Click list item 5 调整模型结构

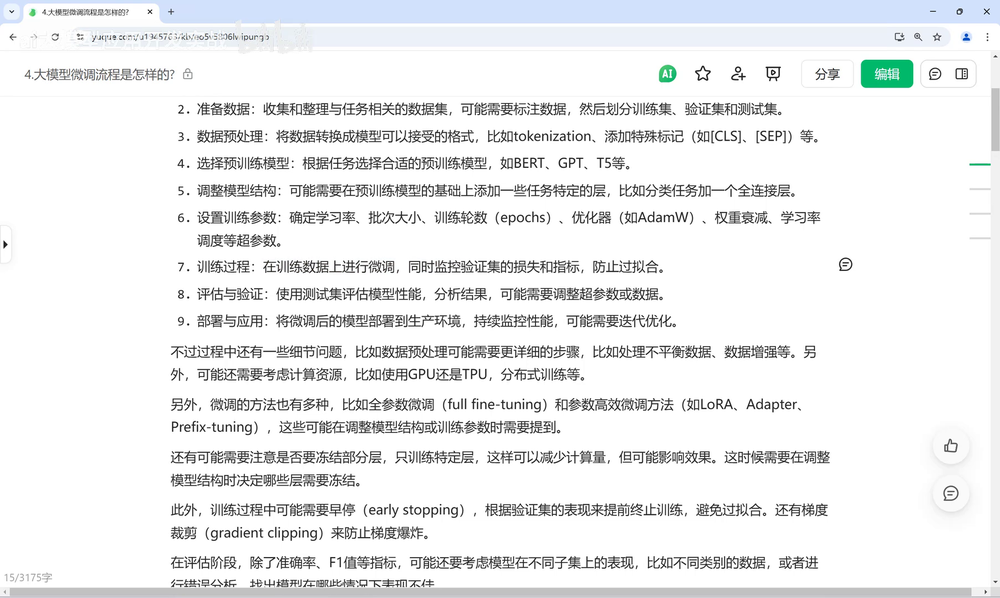pos(488,191)
